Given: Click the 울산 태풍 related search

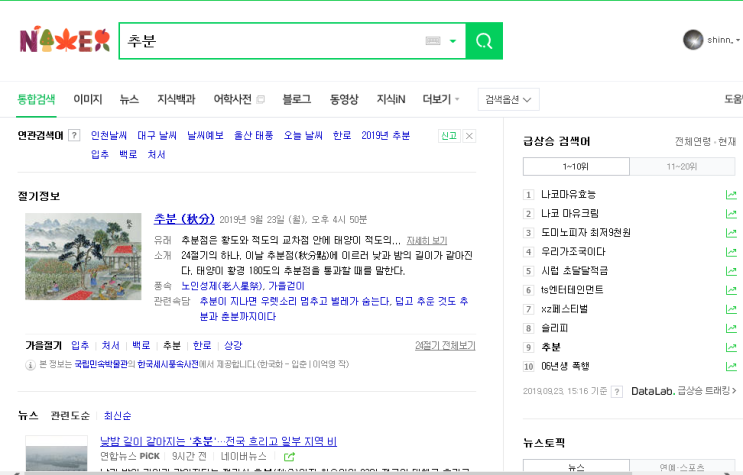Looking at the screenshot, I should (x=254, y=136).
